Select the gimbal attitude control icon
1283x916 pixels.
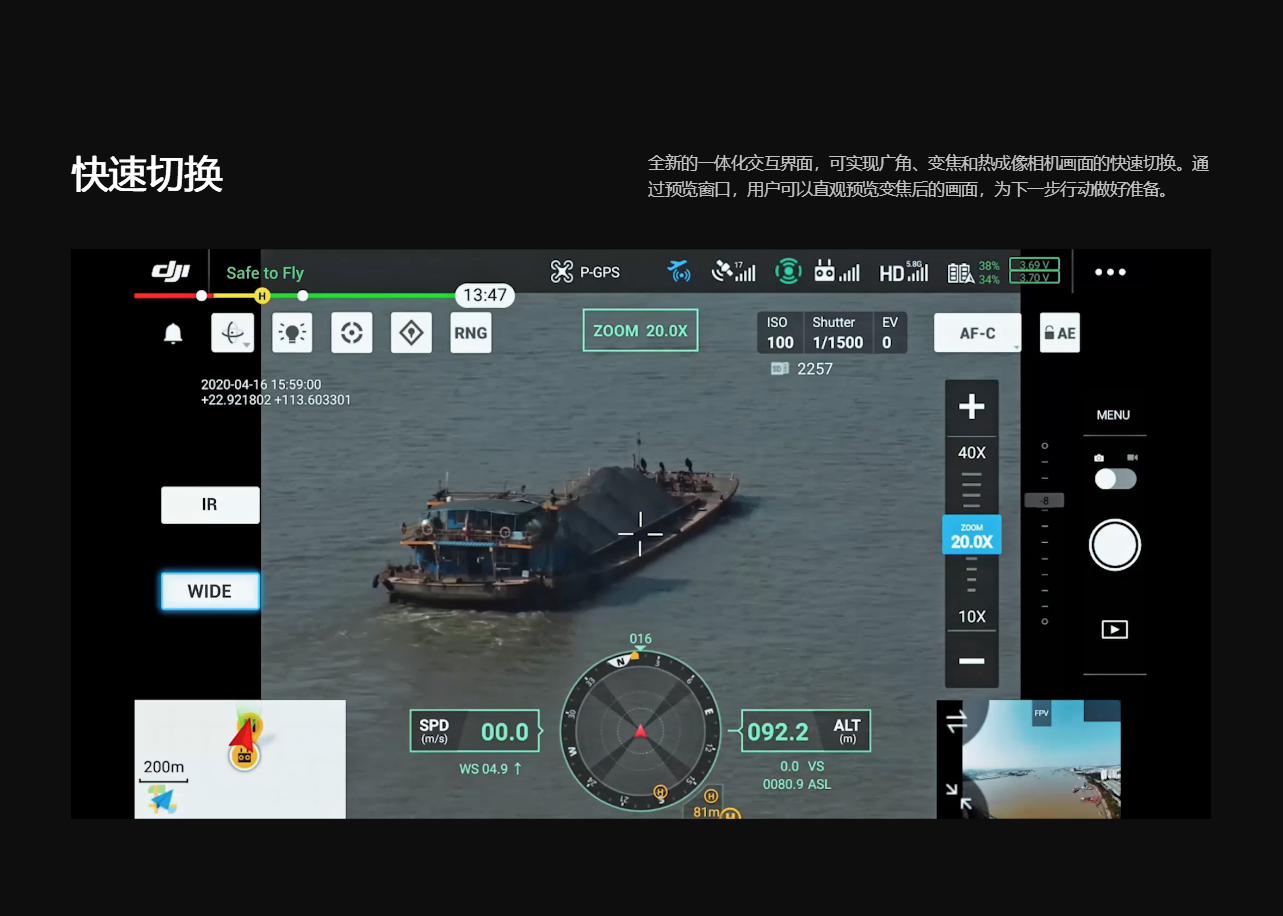pos(231,332)
